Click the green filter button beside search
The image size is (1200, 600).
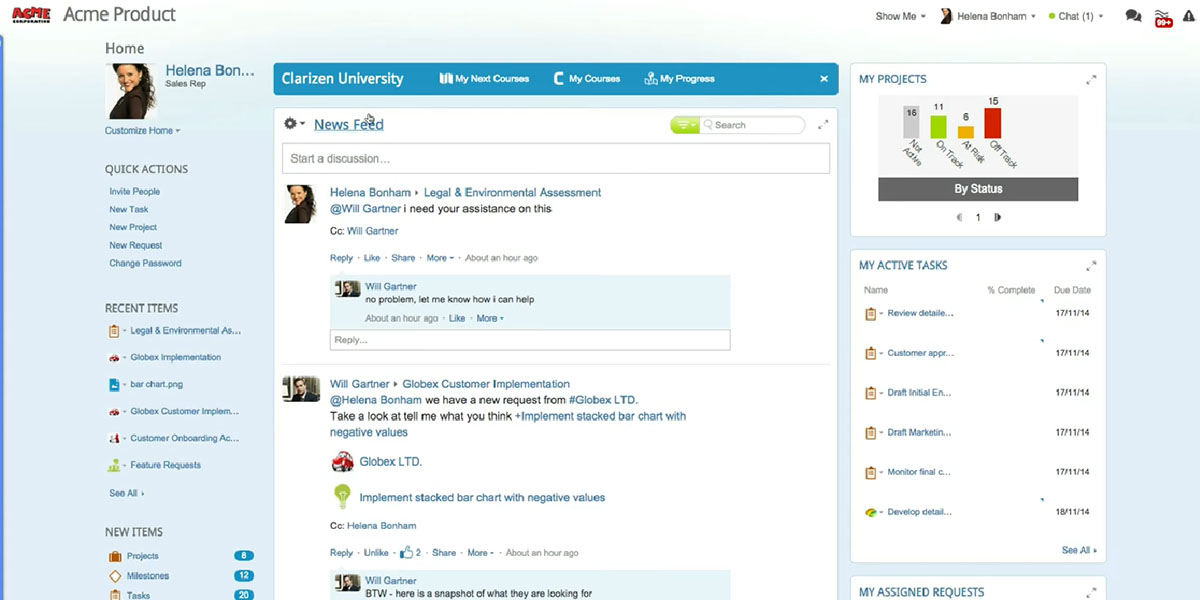pos(684,125)
